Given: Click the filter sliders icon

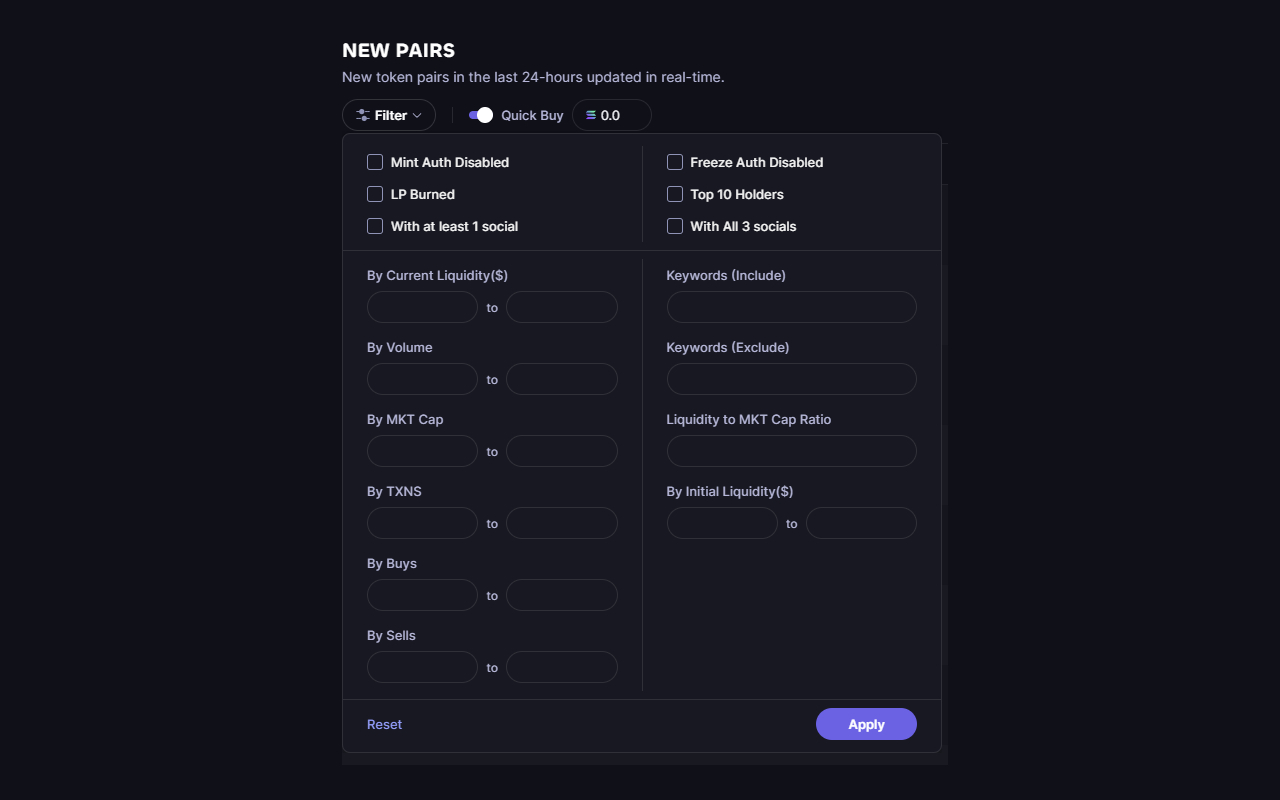Looking at the screenshot, I should (362, 115).
